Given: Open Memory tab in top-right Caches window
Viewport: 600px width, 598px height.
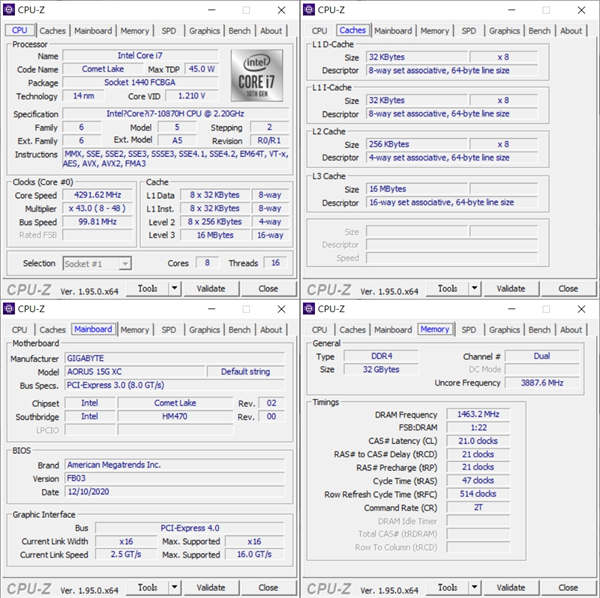Looking at the screenshot, I should click(x=434, y=31).
